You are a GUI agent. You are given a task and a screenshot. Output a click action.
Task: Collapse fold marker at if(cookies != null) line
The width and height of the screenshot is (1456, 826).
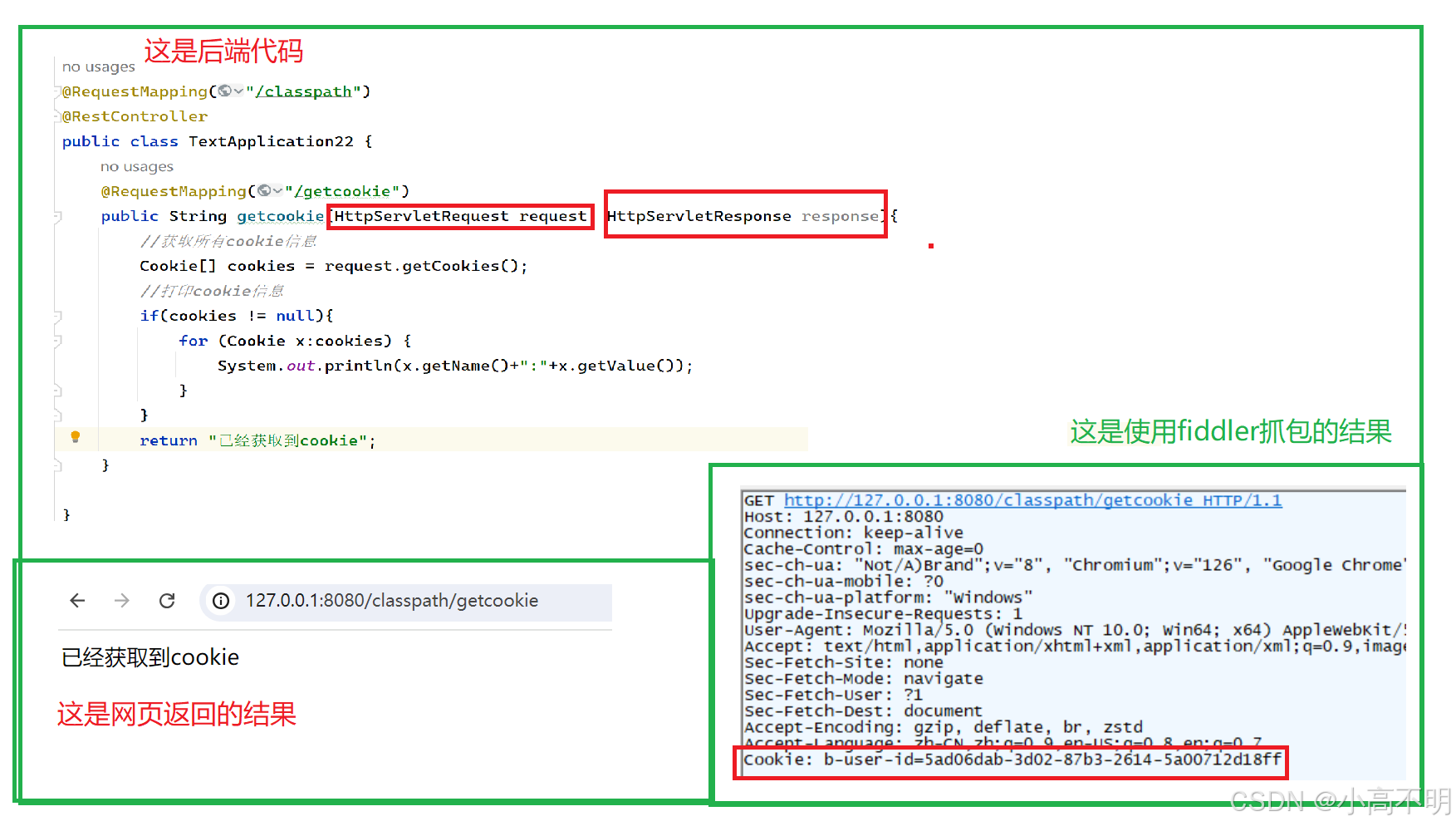[57, 317]
